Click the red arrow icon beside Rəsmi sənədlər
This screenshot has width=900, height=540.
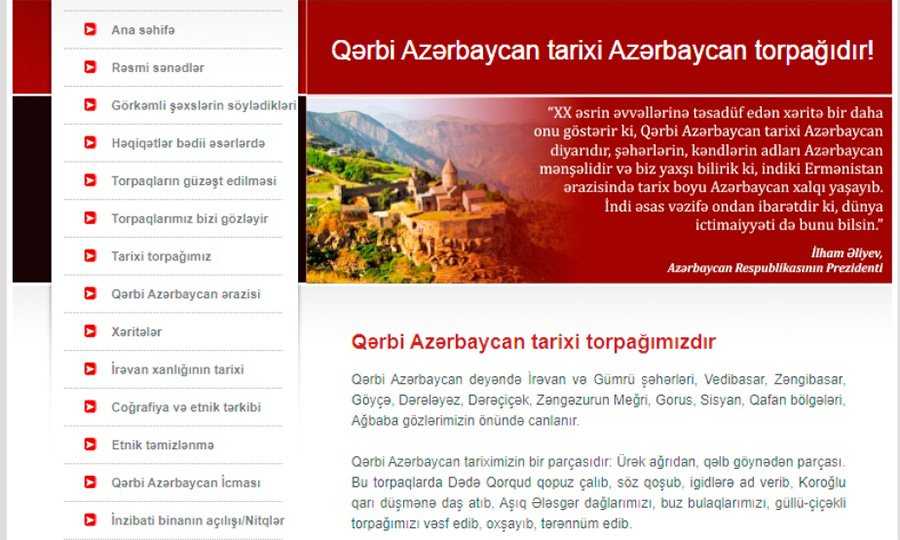click(x=90, y=67)
